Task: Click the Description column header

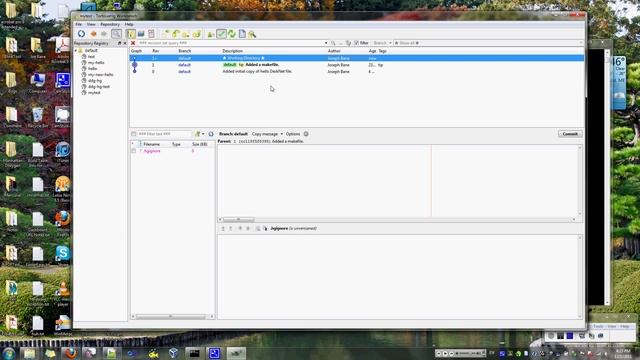Action: coord(233,51)
